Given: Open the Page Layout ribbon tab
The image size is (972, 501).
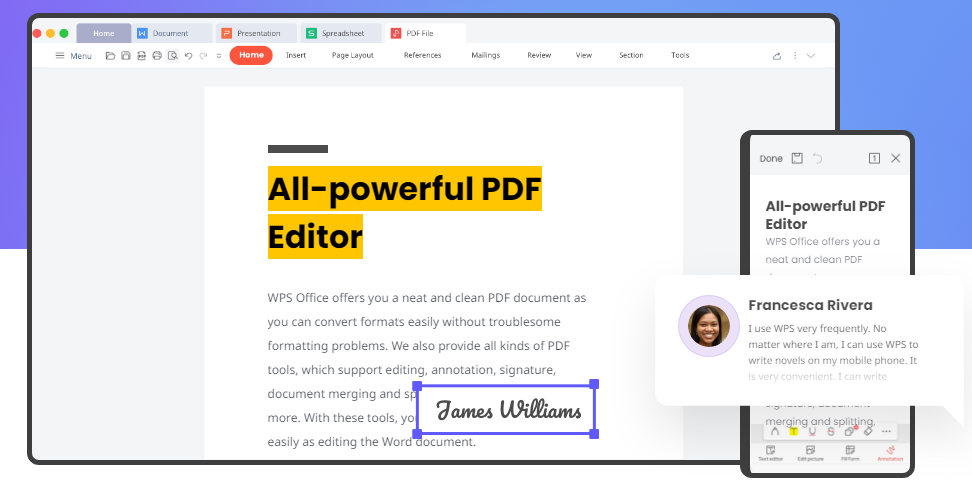Looking at the screenshot, I should (x=353, y=55).
